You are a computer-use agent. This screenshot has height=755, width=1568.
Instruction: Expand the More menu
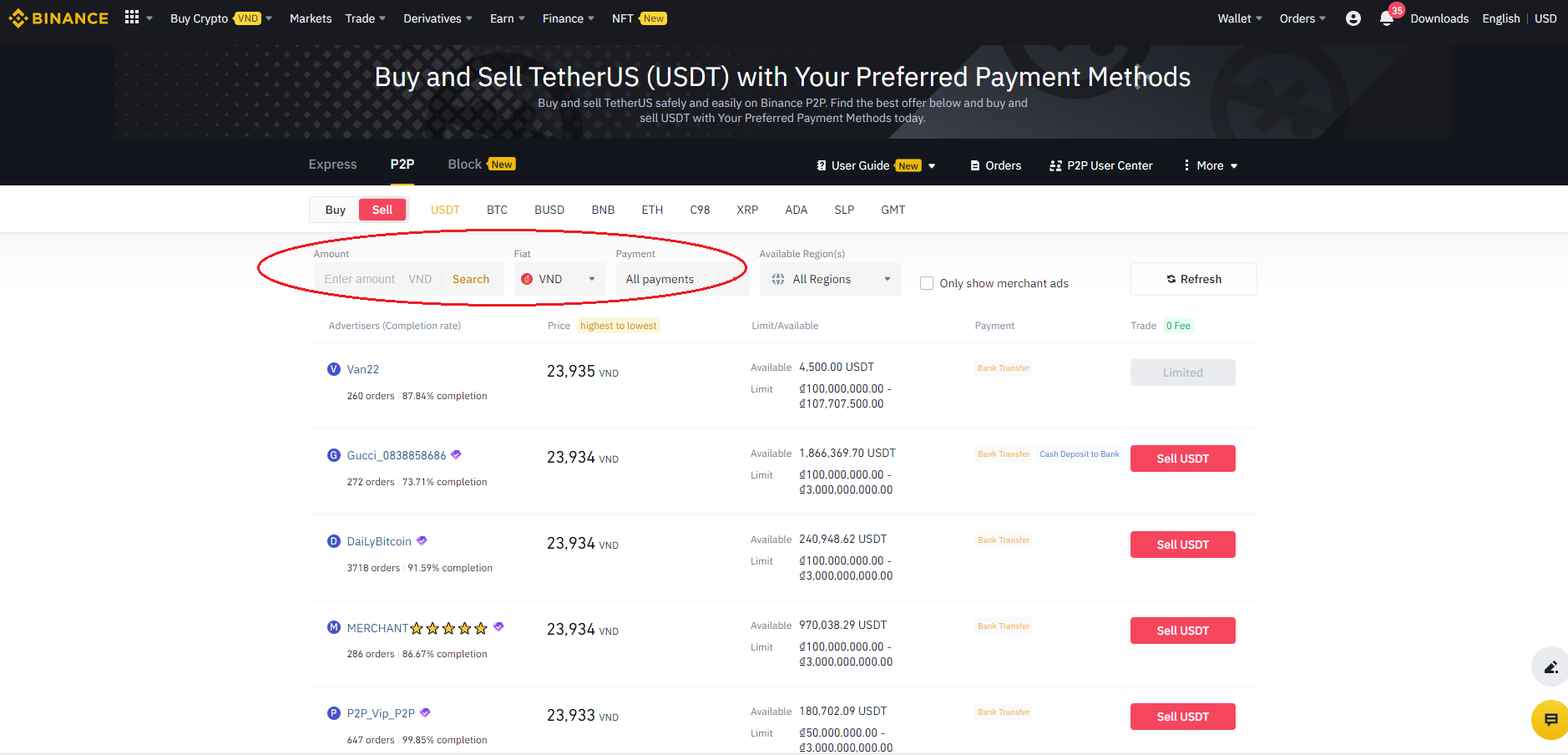(1211, 165)
